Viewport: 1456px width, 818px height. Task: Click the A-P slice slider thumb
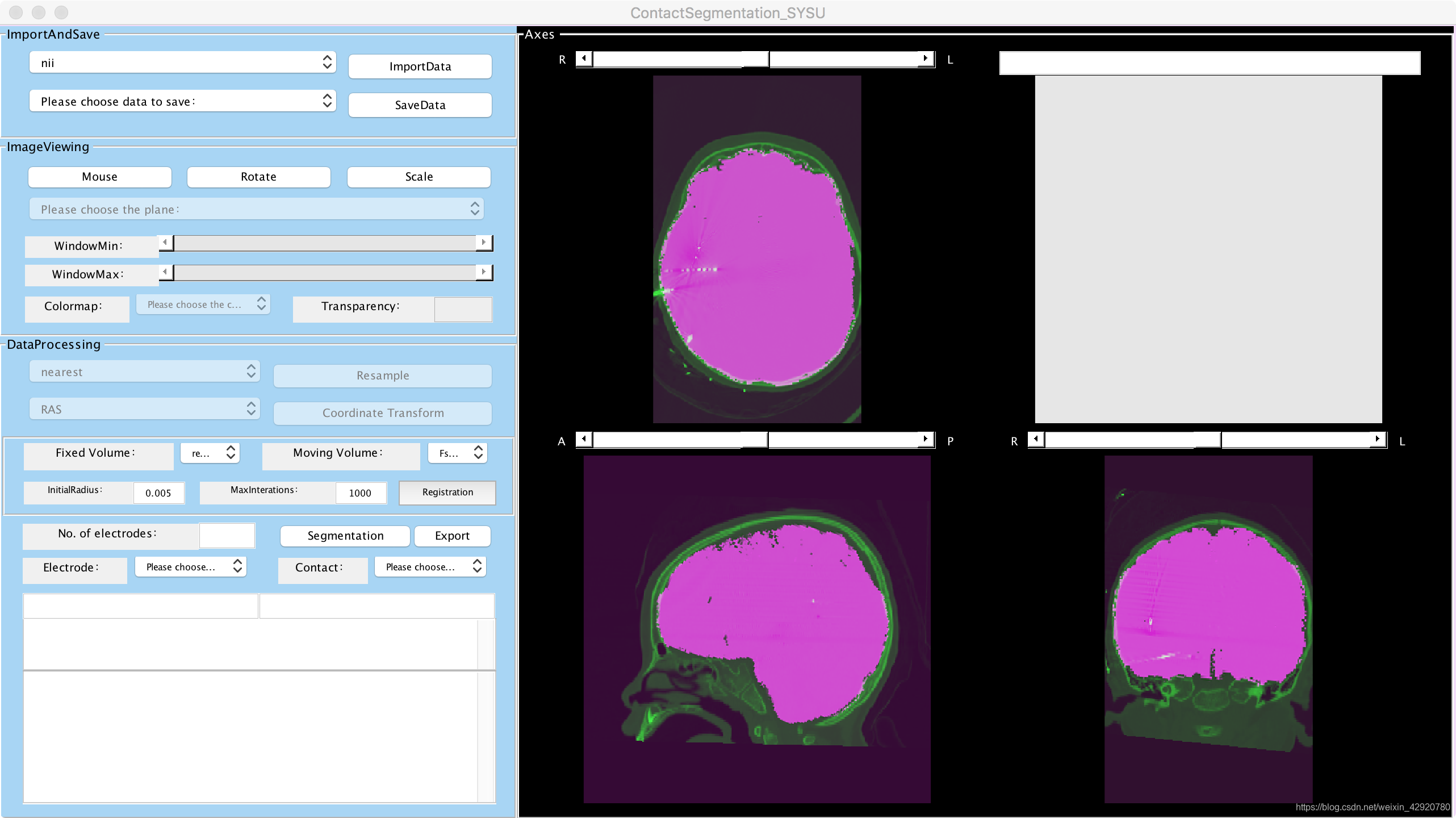(755, 439)
